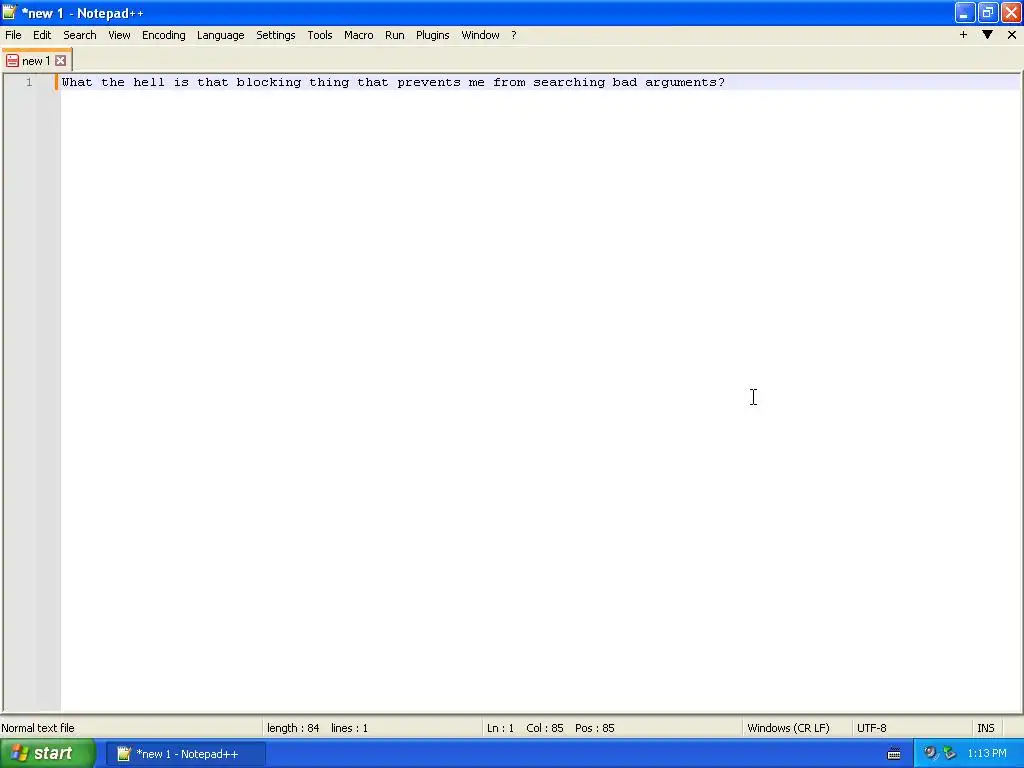Open the document list dropdown triangle
The height and width of the screenshot is (768, 1024).
pyautogui.click(x=987, y=35)
